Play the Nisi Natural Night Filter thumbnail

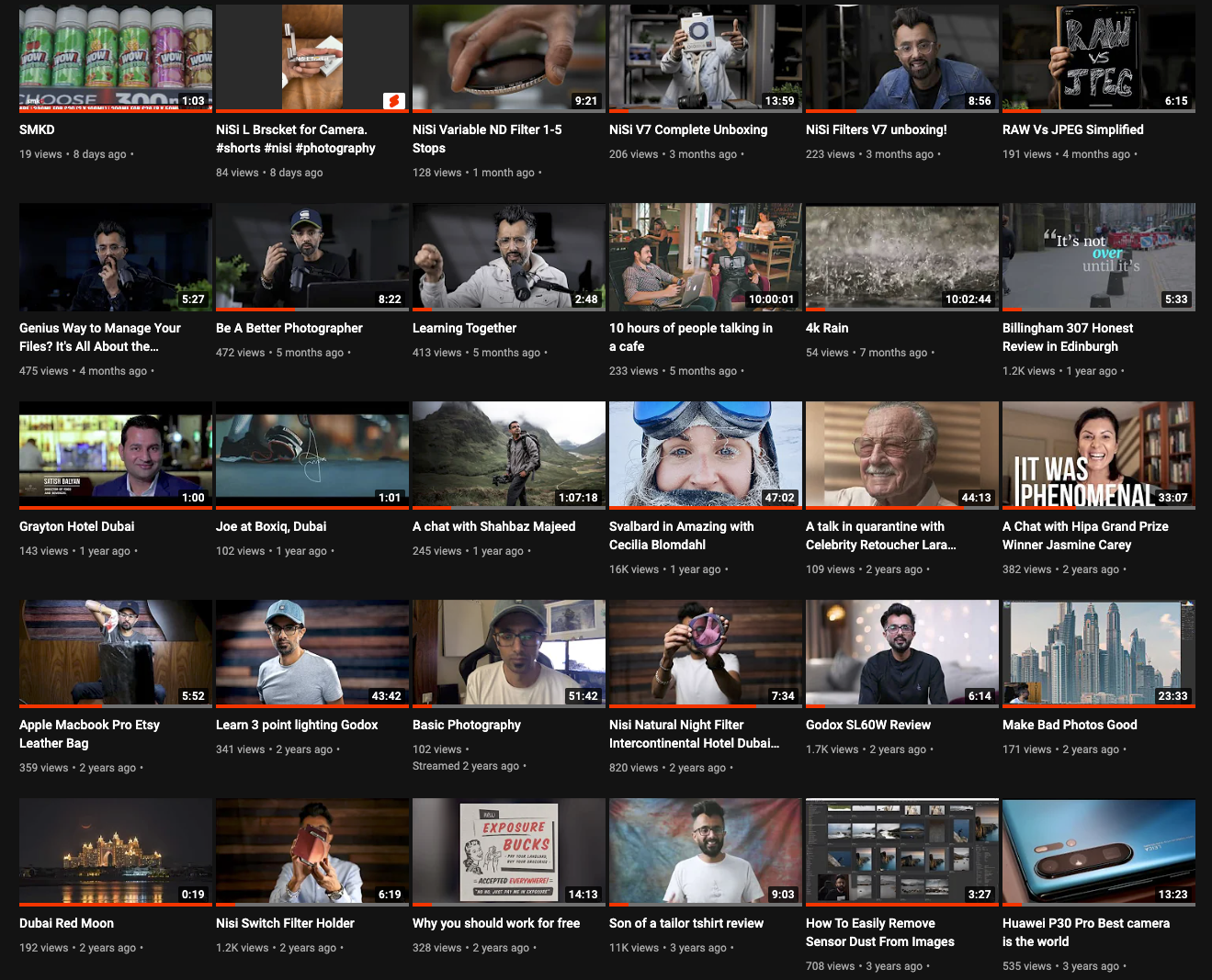click(706, 654)
